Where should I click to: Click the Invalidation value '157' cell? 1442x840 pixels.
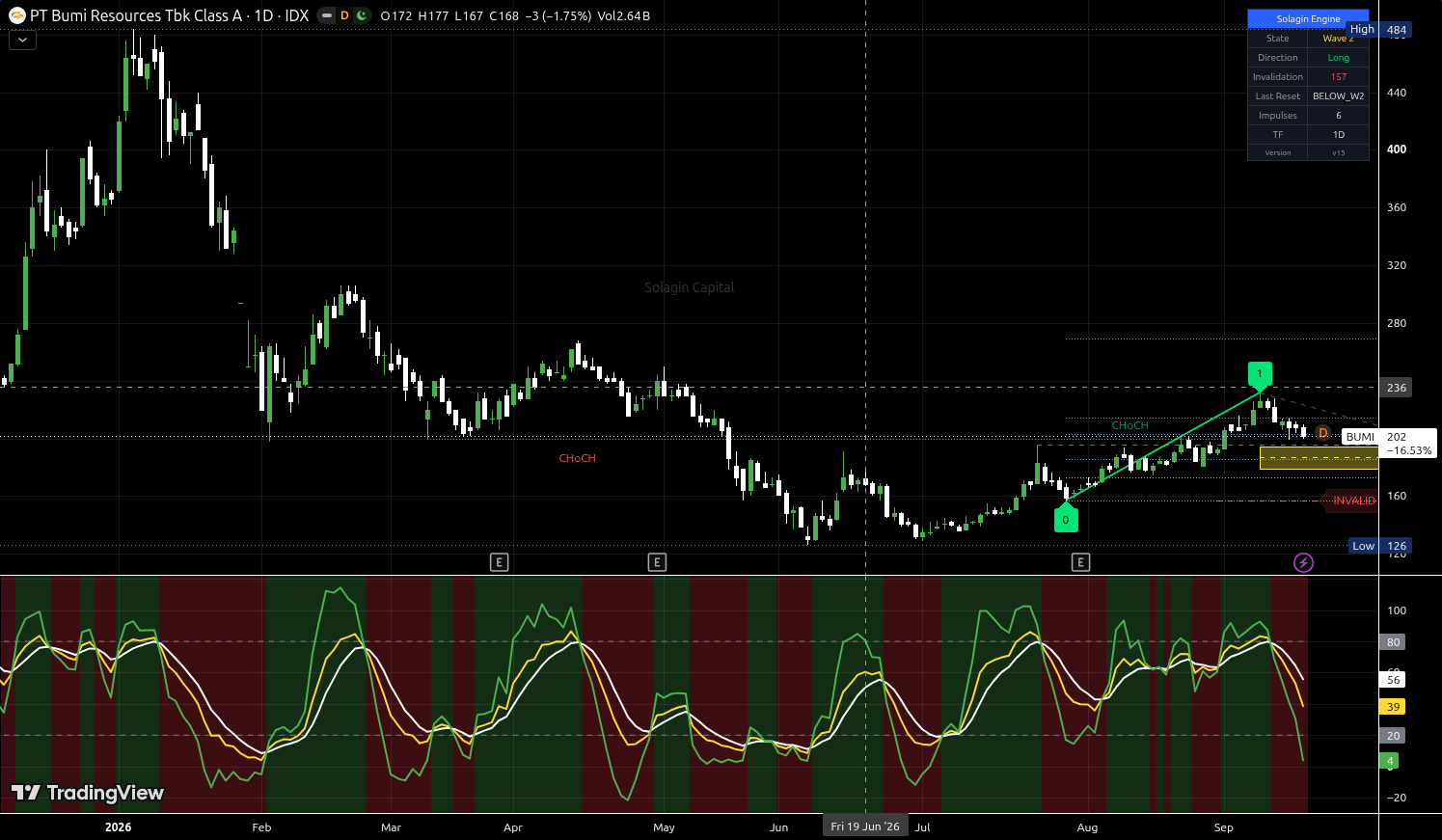[1338, 77]
